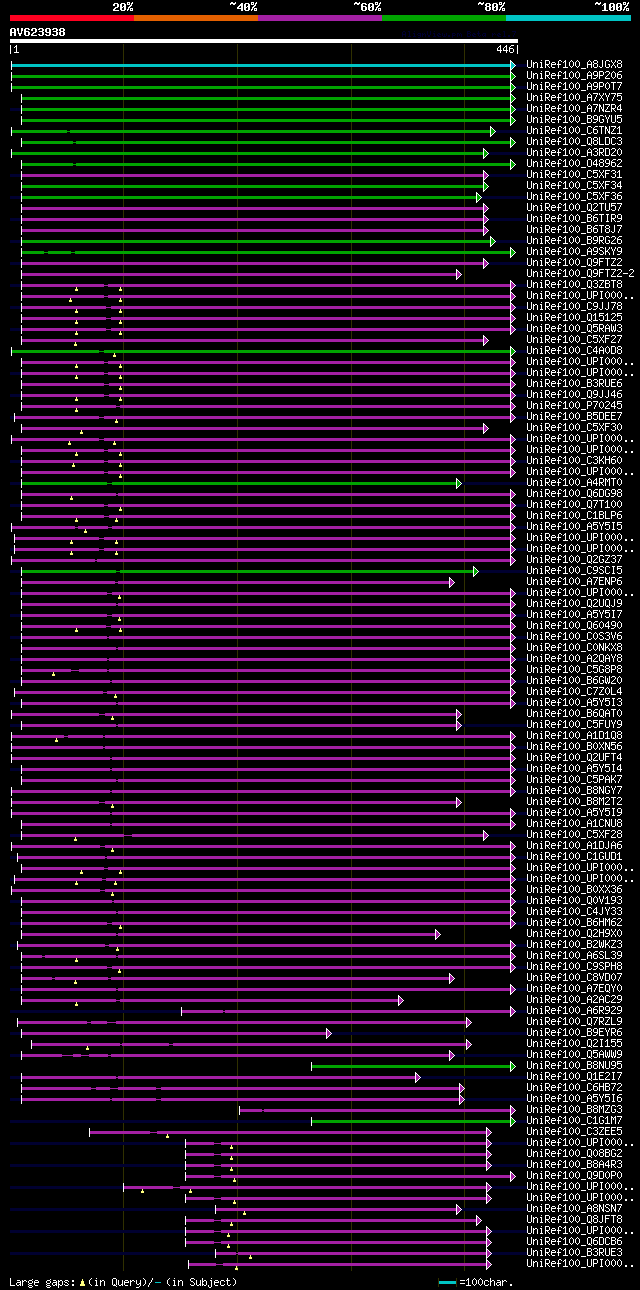The width and height of the screenshot is (640, 1290).
Task: Select hit label UniRef100_C5PAK7
Action: 574,779
